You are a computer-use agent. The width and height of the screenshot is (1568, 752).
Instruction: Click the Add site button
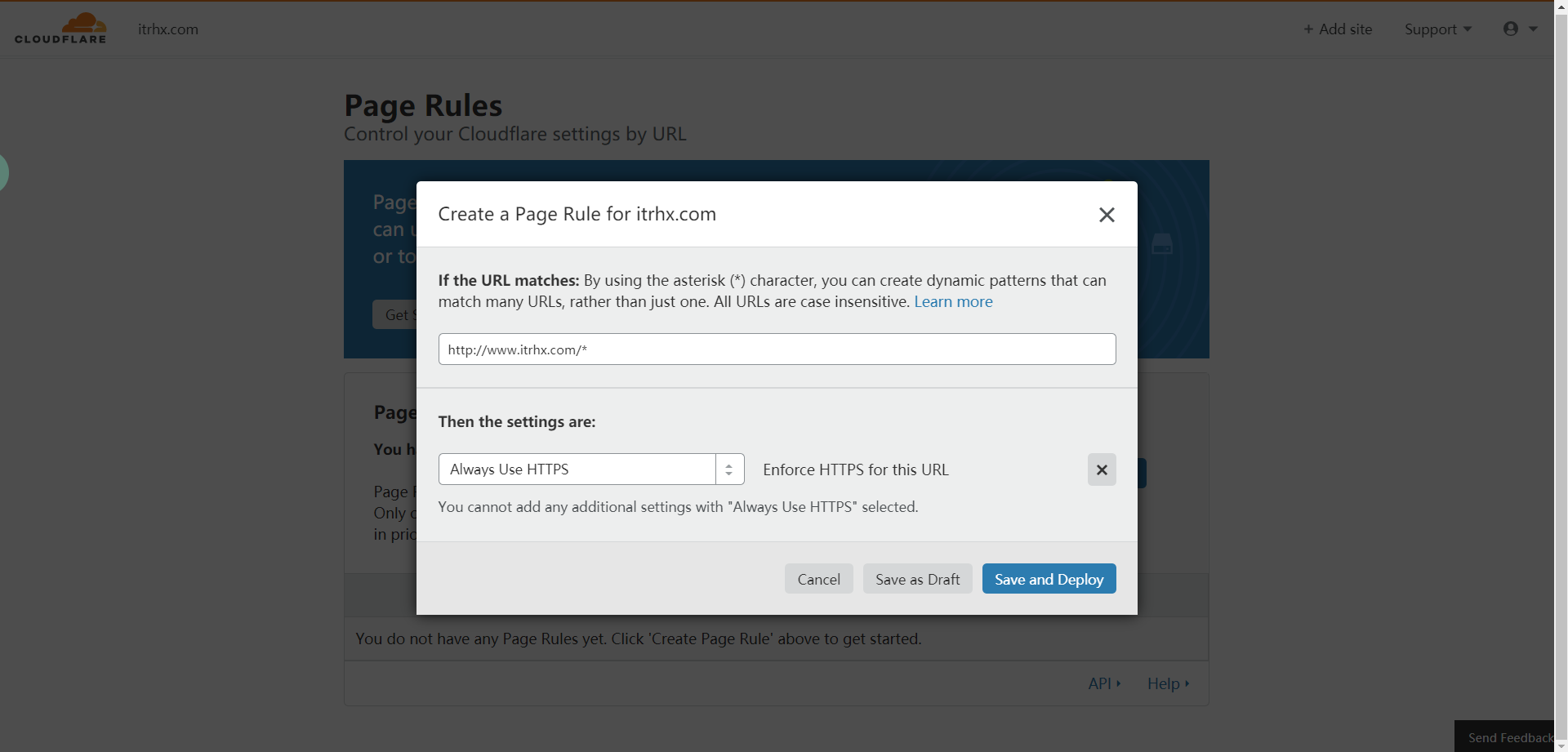click(x=1338, y=29)
